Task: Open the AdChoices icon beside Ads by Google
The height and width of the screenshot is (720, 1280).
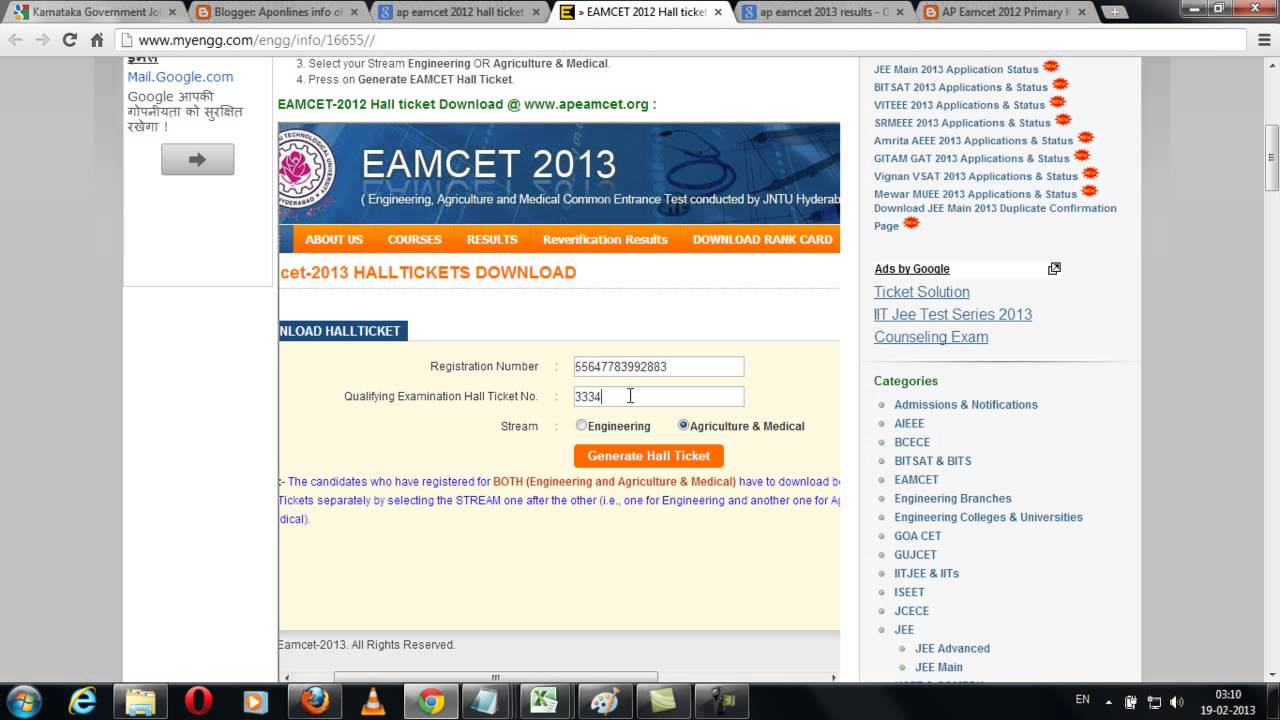Action: (x=1054, y=268)
